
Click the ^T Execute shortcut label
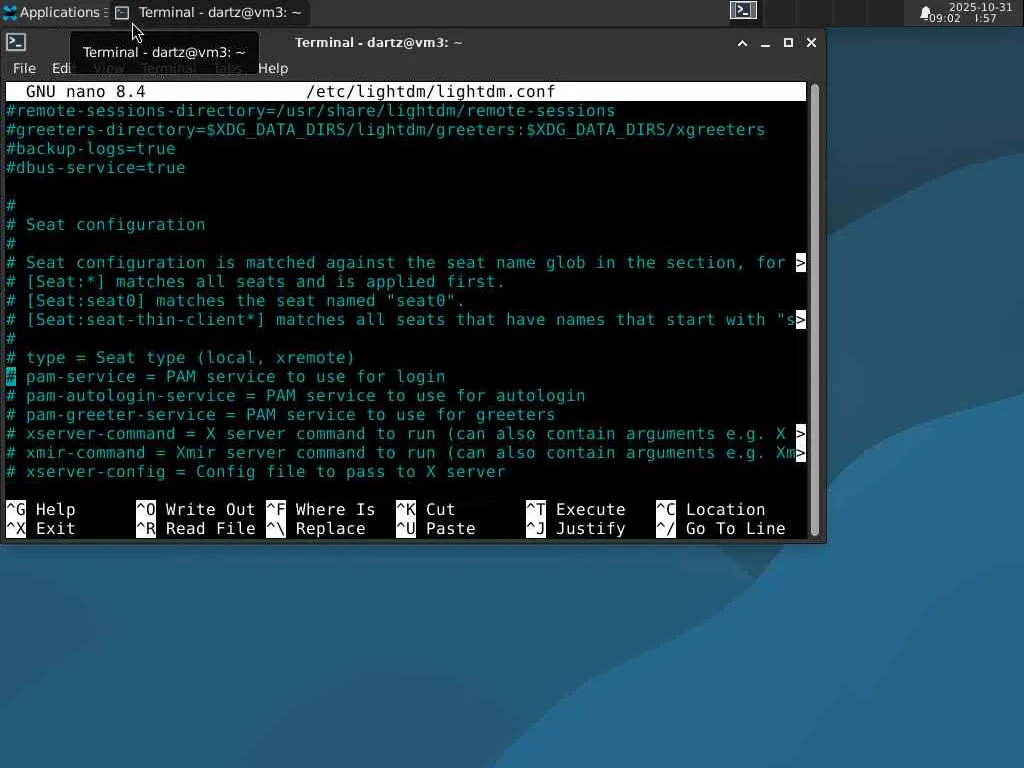(x=576, y=509)
